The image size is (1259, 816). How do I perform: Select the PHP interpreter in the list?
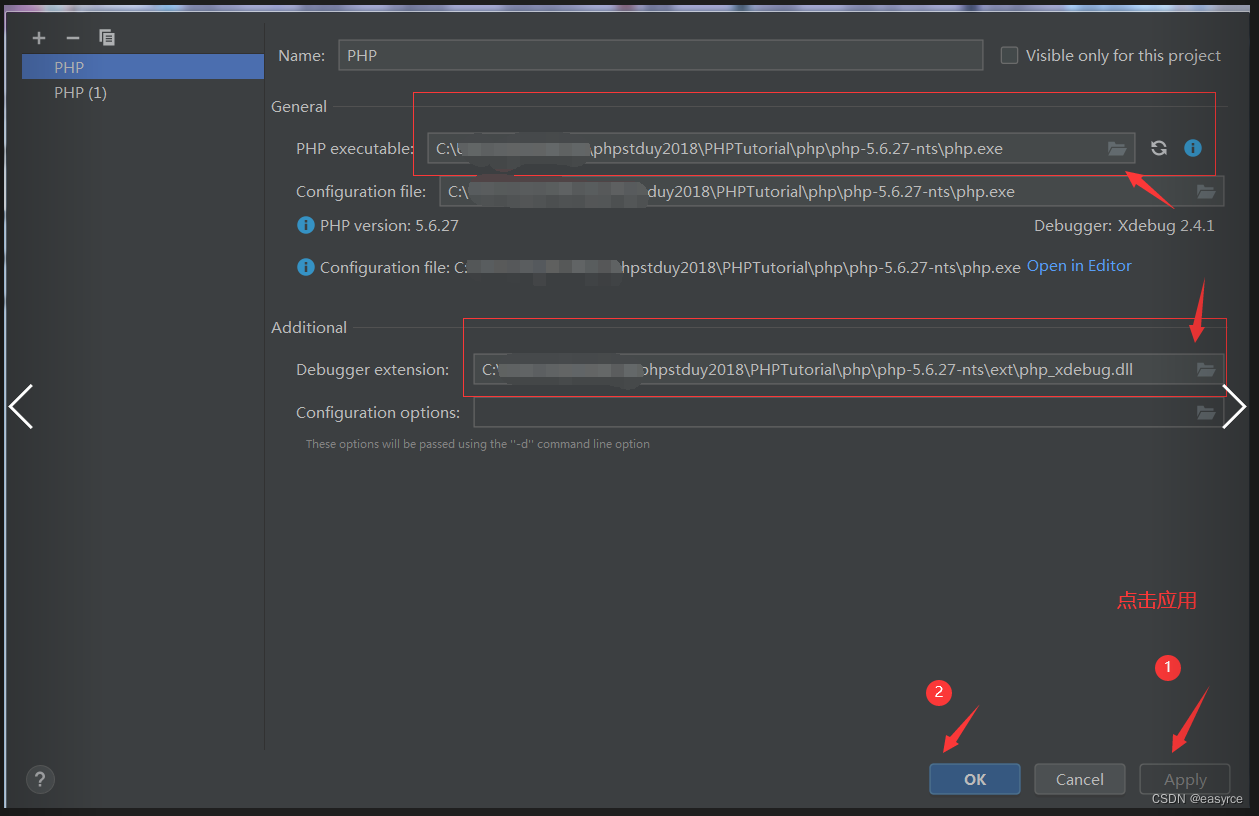click(70, 68)
